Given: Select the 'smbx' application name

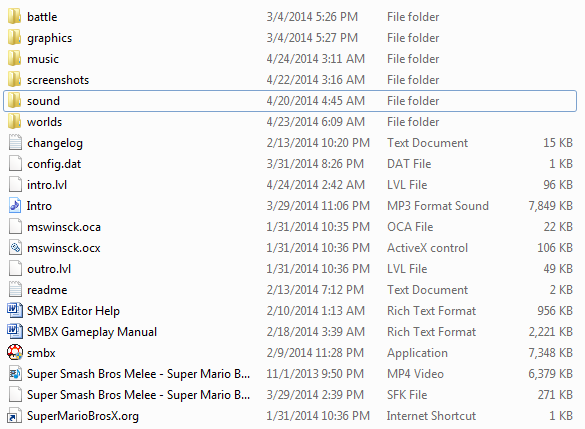Looking at the screenshot, I should pos(41,353).
